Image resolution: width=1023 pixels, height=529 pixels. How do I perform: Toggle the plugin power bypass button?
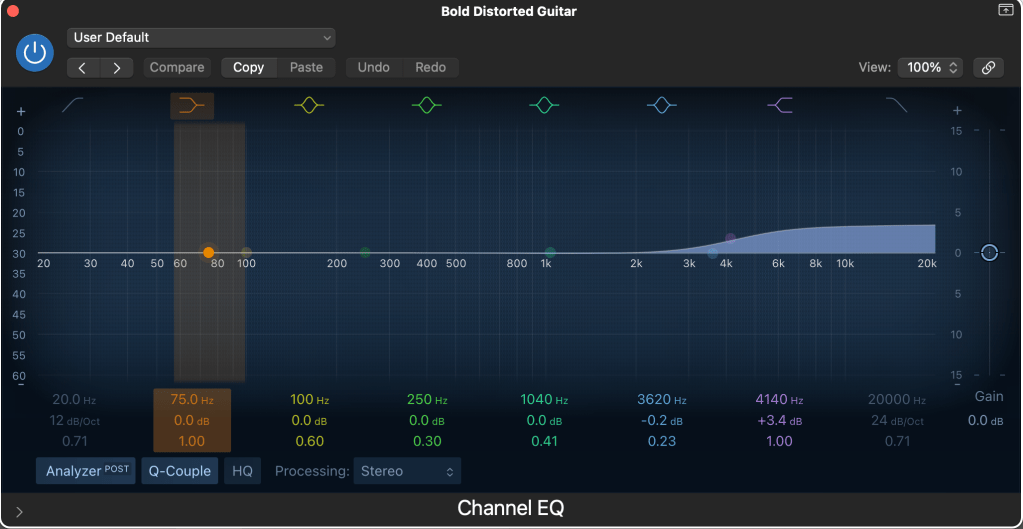click(35, 53)
